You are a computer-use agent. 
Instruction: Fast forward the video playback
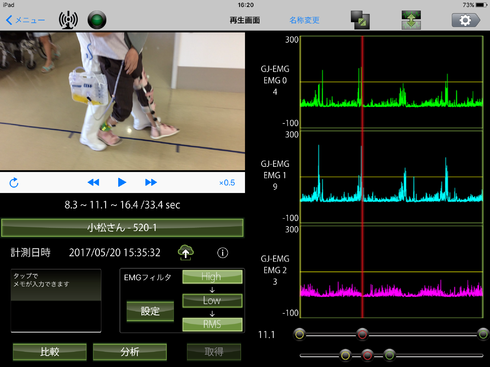click(151, 182)
